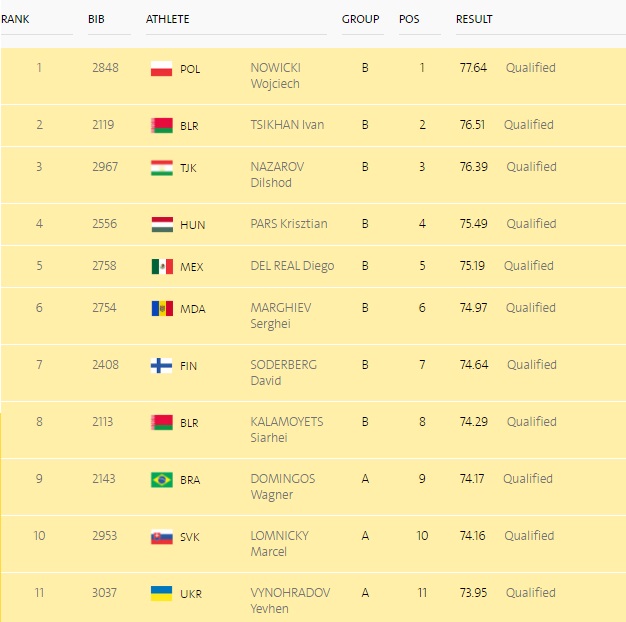Viewport: 626px width, 622px height.
Task: Sort by the BIB column header
Action: (x=96, y=19)
